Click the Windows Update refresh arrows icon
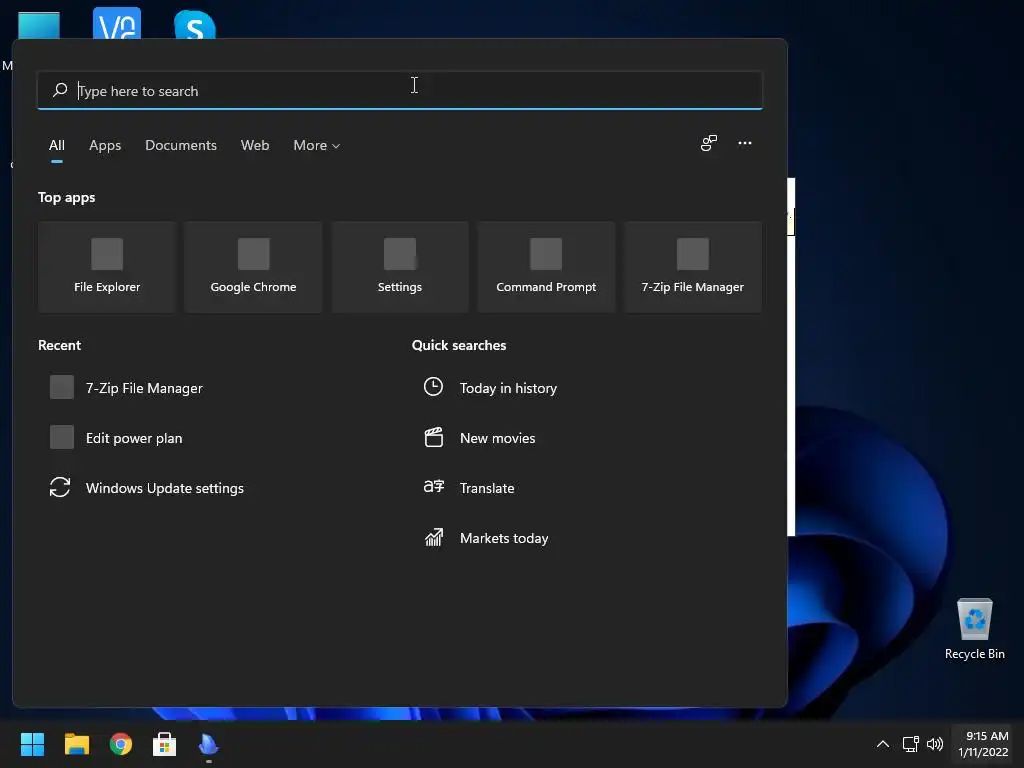 [x=60, y=487]
